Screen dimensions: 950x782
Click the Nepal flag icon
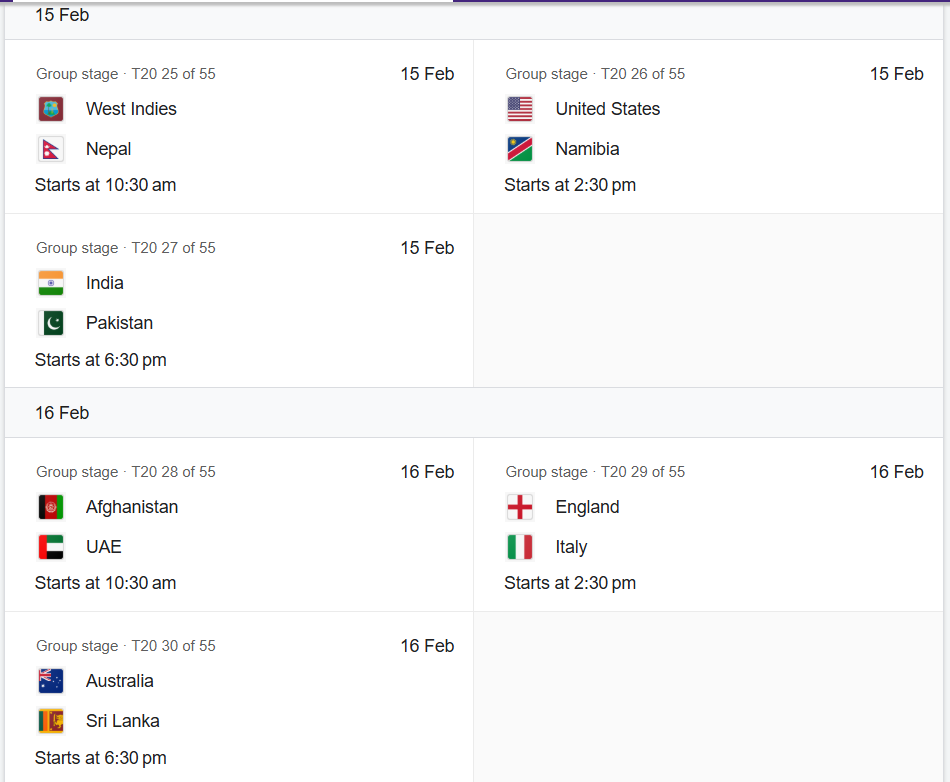(x=51, y=149)
